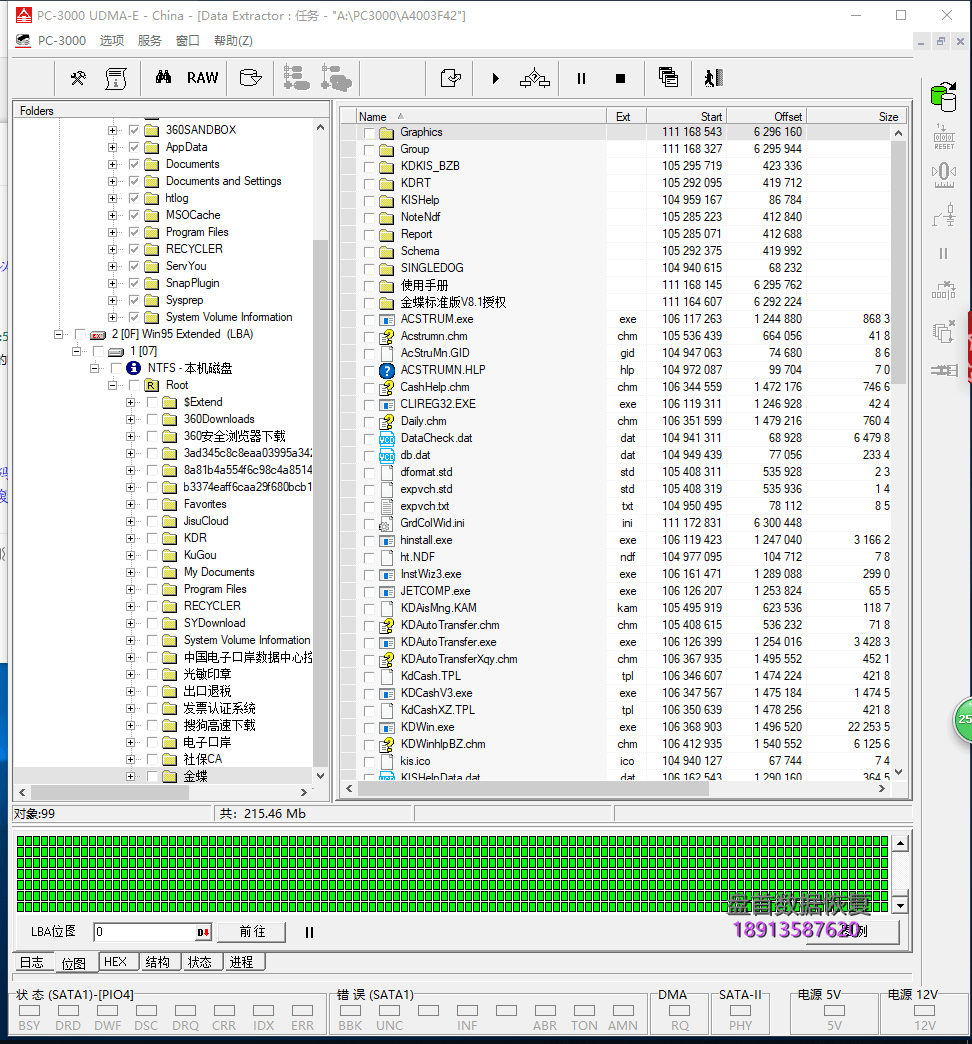This screenshot has height=1044, width=972.
Task: Click the pause icon in right sidebar
Action: click(943, 254)
